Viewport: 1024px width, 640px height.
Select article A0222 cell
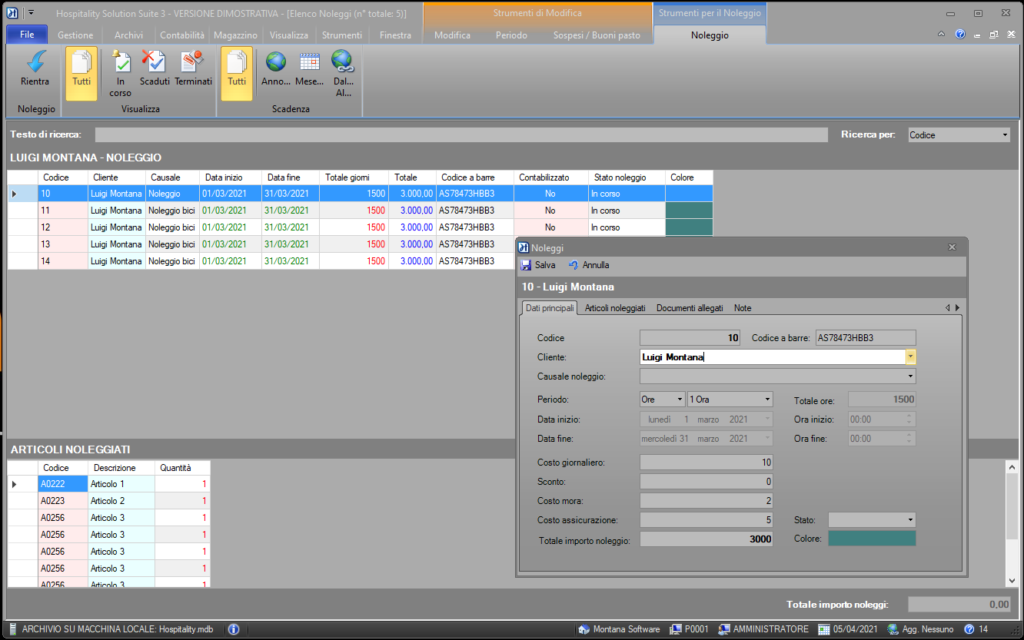(63, 484)
